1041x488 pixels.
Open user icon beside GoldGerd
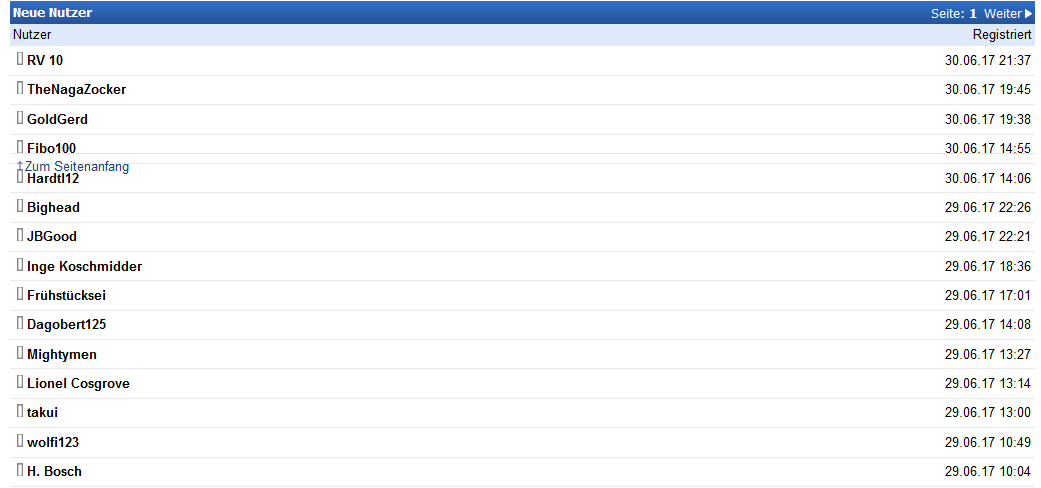(20, 118)
